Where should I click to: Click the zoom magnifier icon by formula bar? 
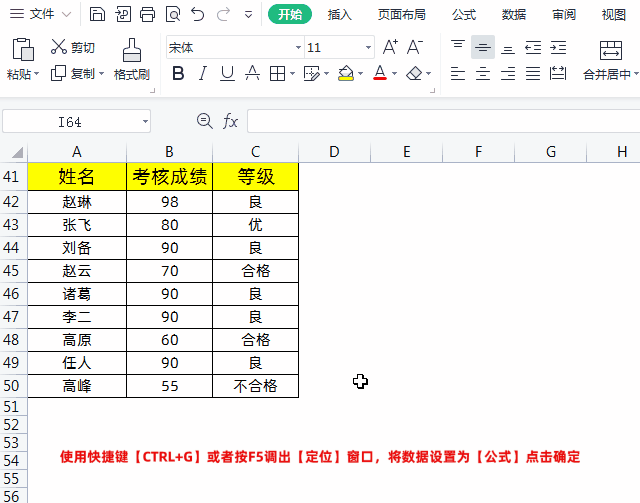pos(204,121)
